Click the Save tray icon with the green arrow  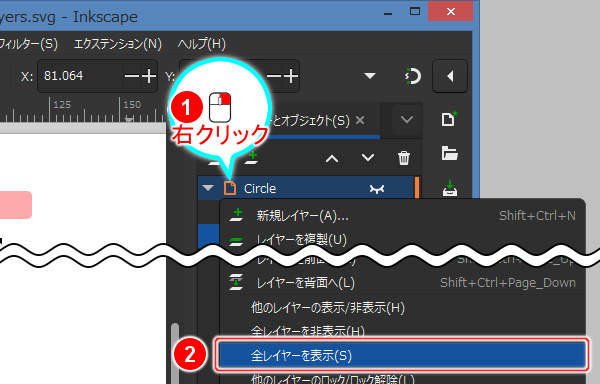[x=450, y=188]
